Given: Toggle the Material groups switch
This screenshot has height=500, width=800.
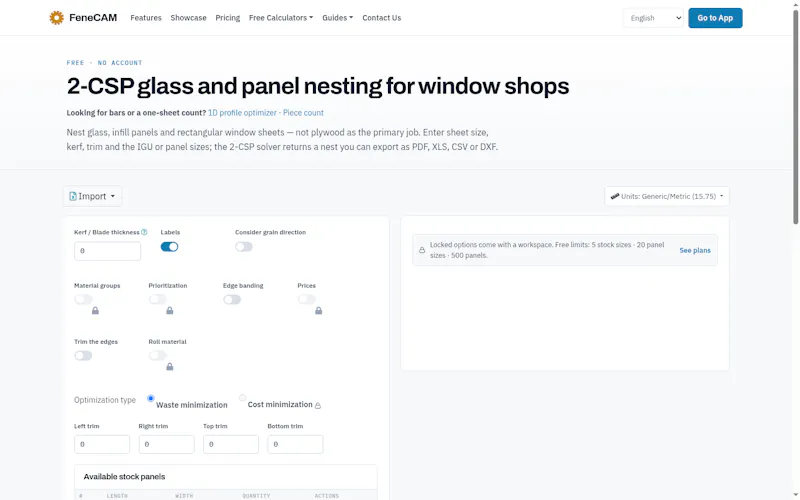Looking at the screenshot, I should pyautogui.click(x=83, y=299).
